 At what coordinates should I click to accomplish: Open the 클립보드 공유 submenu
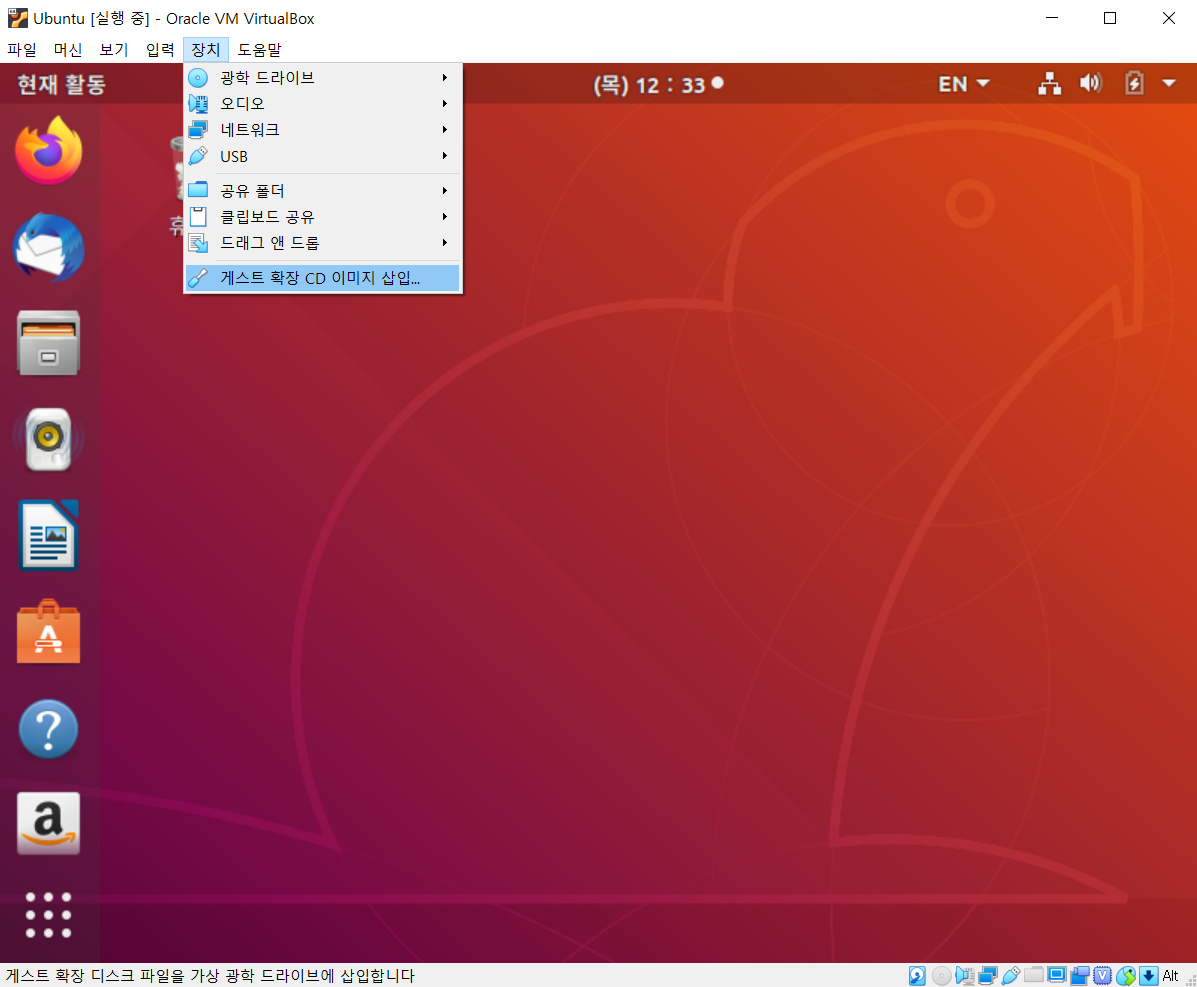coord(322,216)
